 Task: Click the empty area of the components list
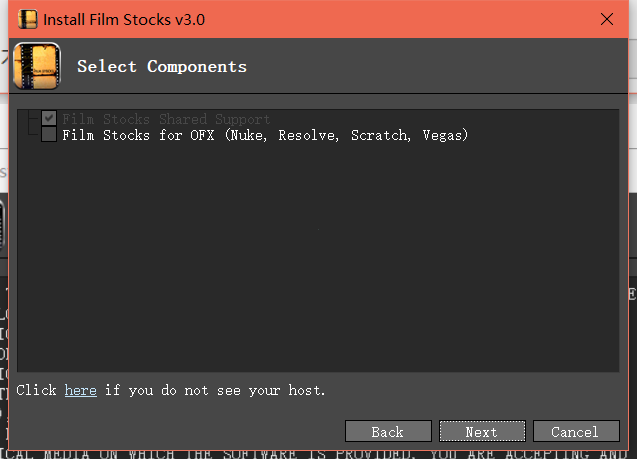pos(318,256)
